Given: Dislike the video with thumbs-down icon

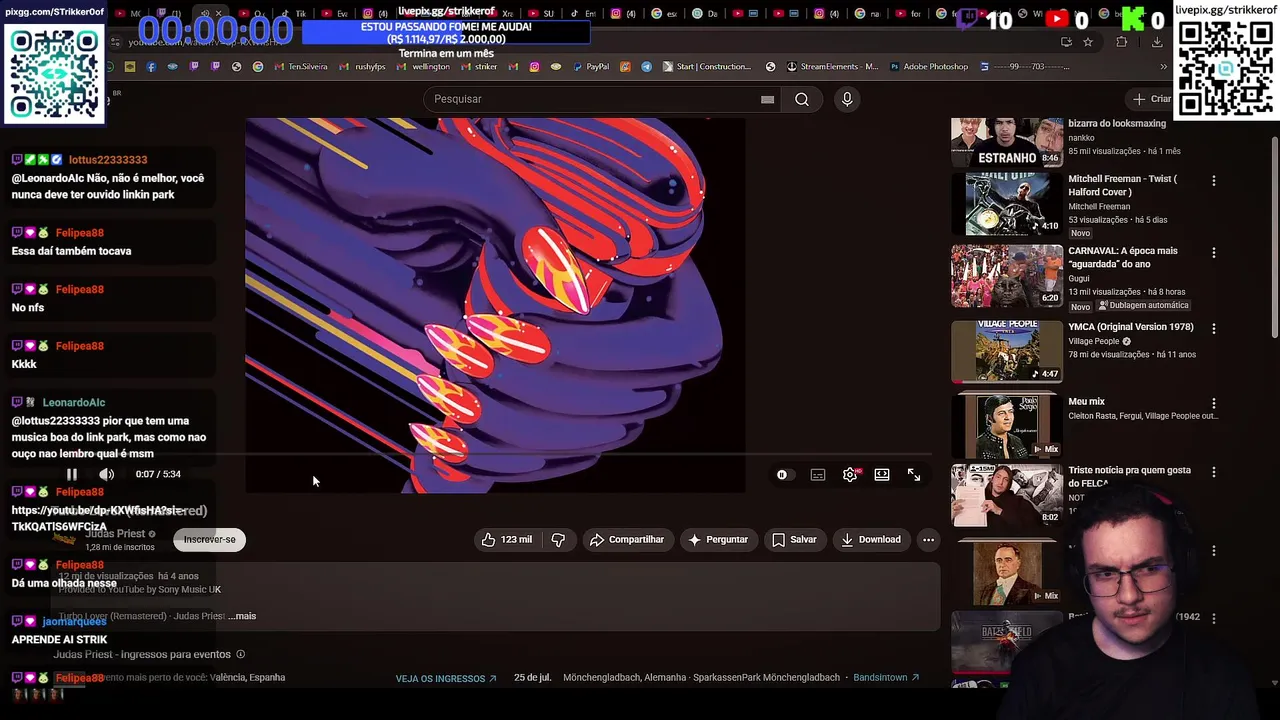Looking at the screenshot, I should (x=558, y=540).
